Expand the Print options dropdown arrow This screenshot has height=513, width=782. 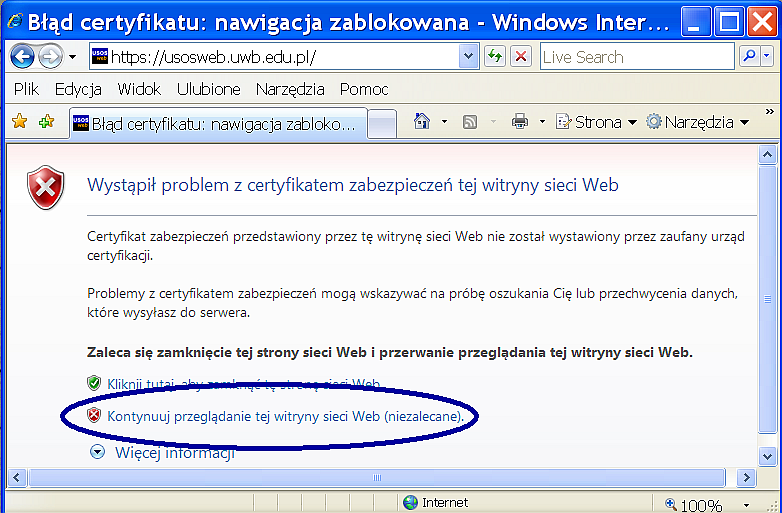[542, 122]
